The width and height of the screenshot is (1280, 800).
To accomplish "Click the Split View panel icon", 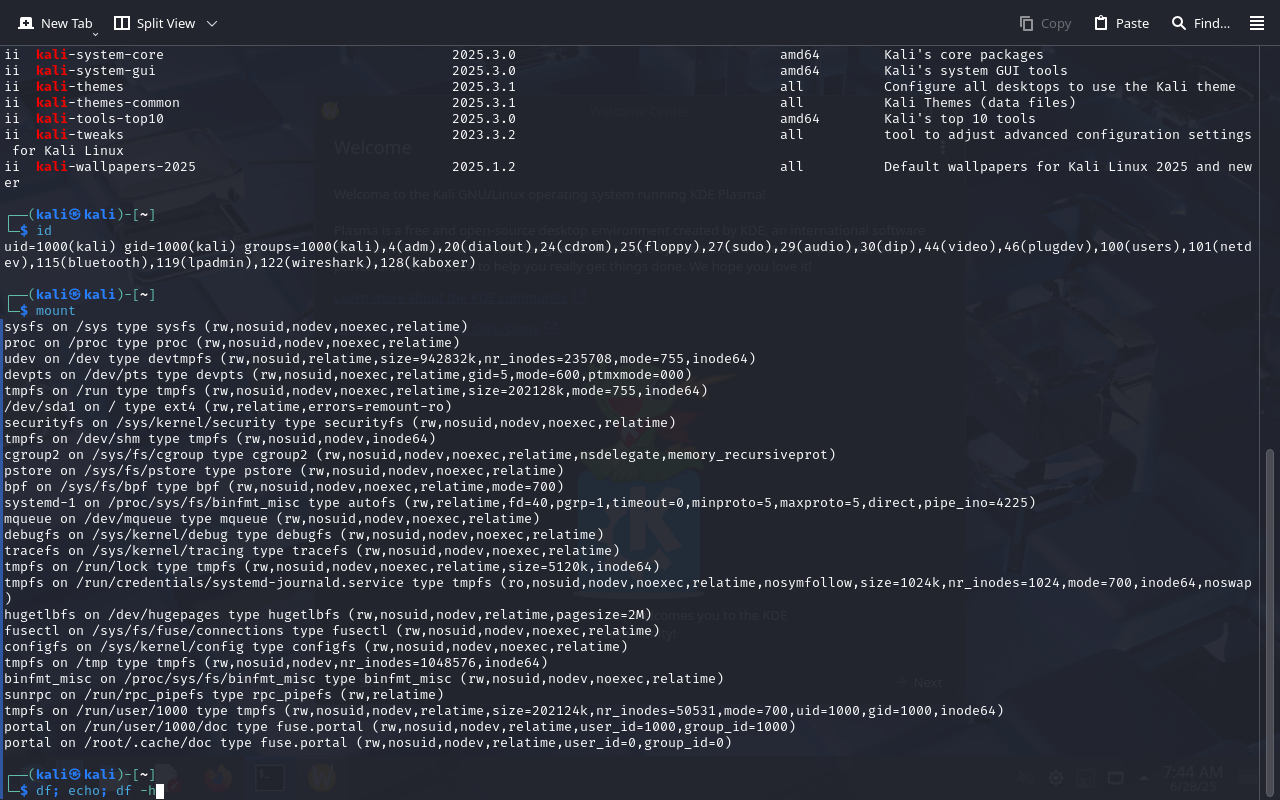I will 122,23.
